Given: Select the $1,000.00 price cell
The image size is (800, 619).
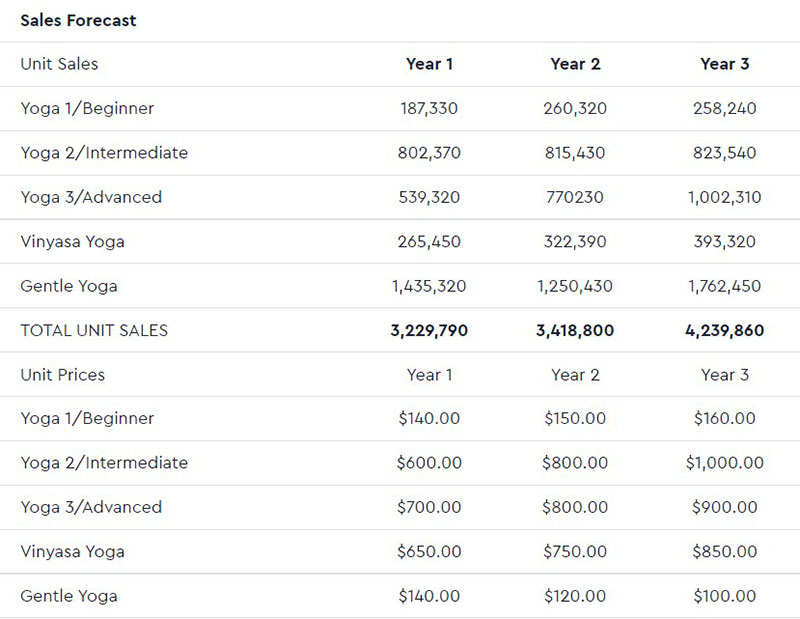Looking at the screenshot, I should point(724,463).
